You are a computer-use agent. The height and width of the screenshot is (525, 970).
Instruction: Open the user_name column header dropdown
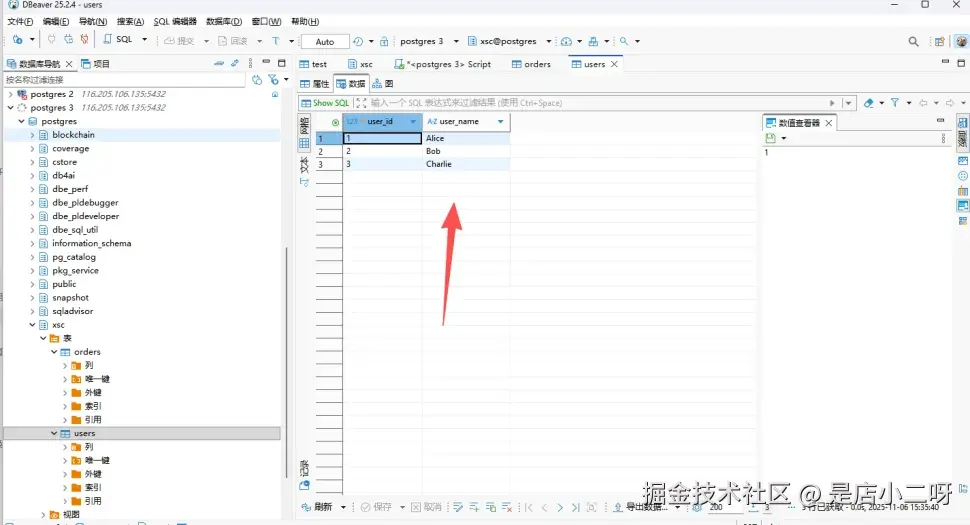coord(500,122)
